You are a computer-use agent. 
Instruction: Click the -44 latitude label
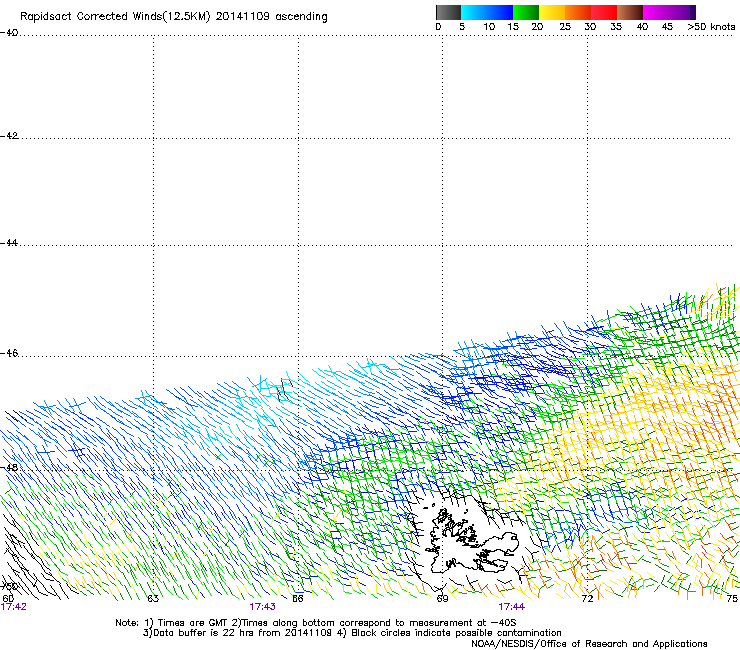(x=9, y=243)
